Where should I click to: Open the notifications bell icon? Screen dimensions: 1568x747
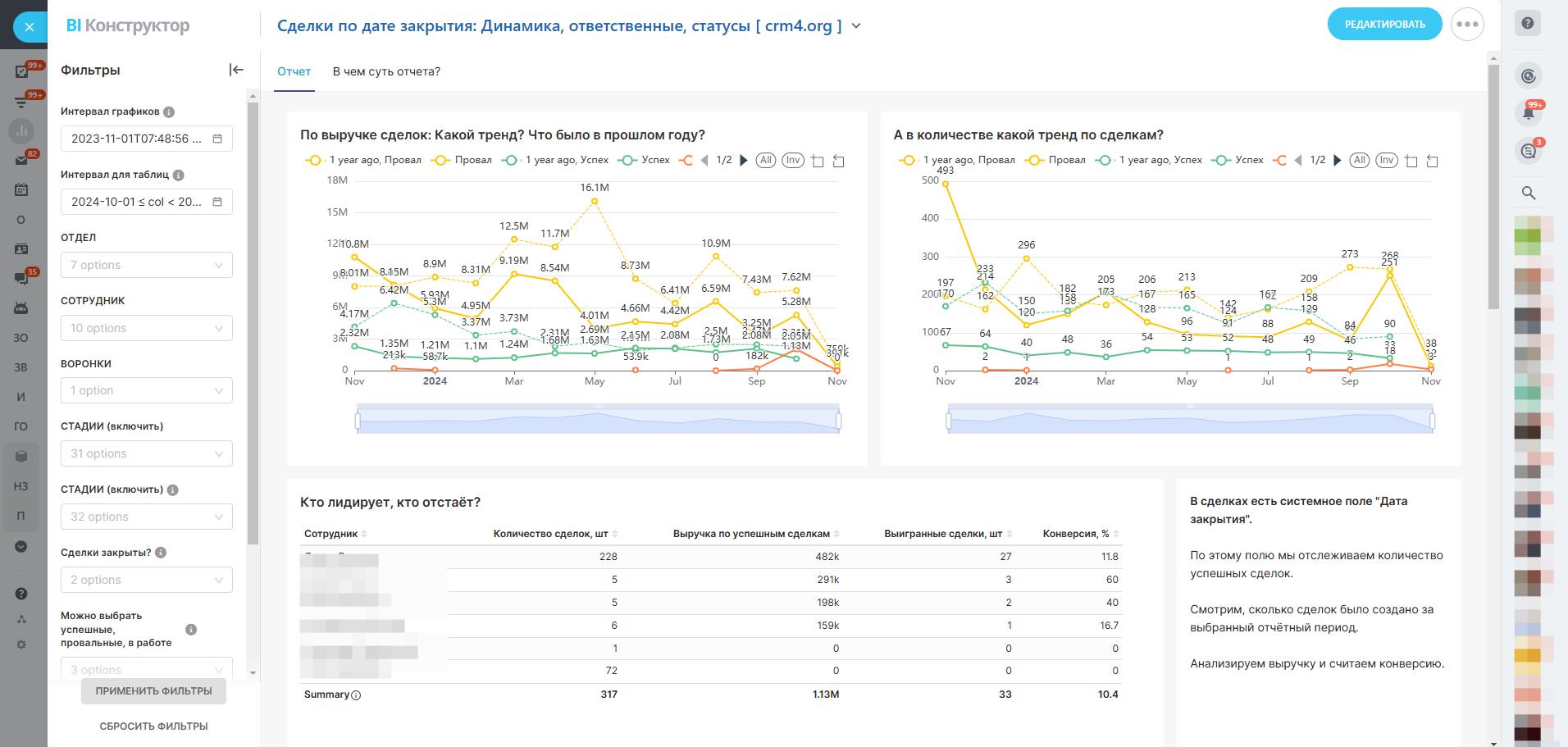click(x=1529, y=113)
